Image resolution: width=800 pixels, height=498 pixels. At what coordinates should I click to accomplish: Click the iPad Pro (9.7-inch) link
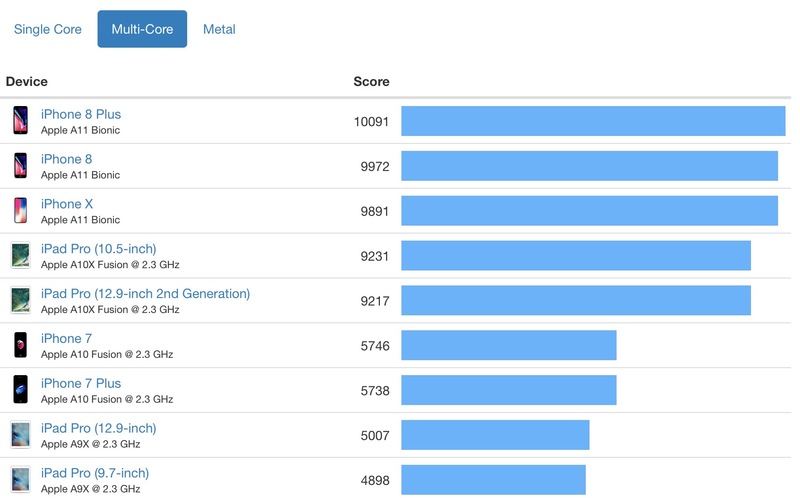[x=95, y=474]
